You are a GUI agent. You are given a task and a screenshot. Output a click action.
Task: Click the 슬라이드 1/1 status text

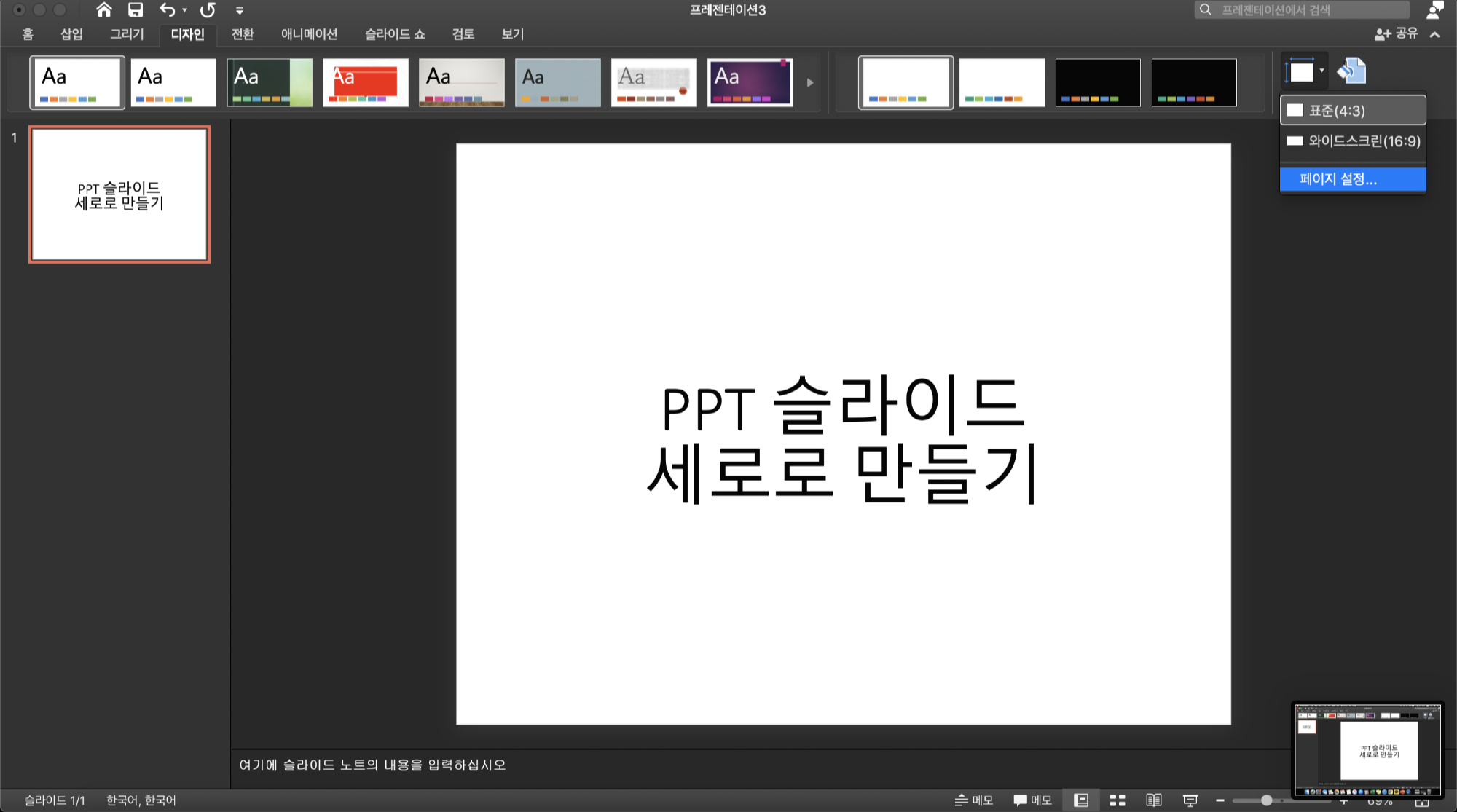click(x=55, y=800)
